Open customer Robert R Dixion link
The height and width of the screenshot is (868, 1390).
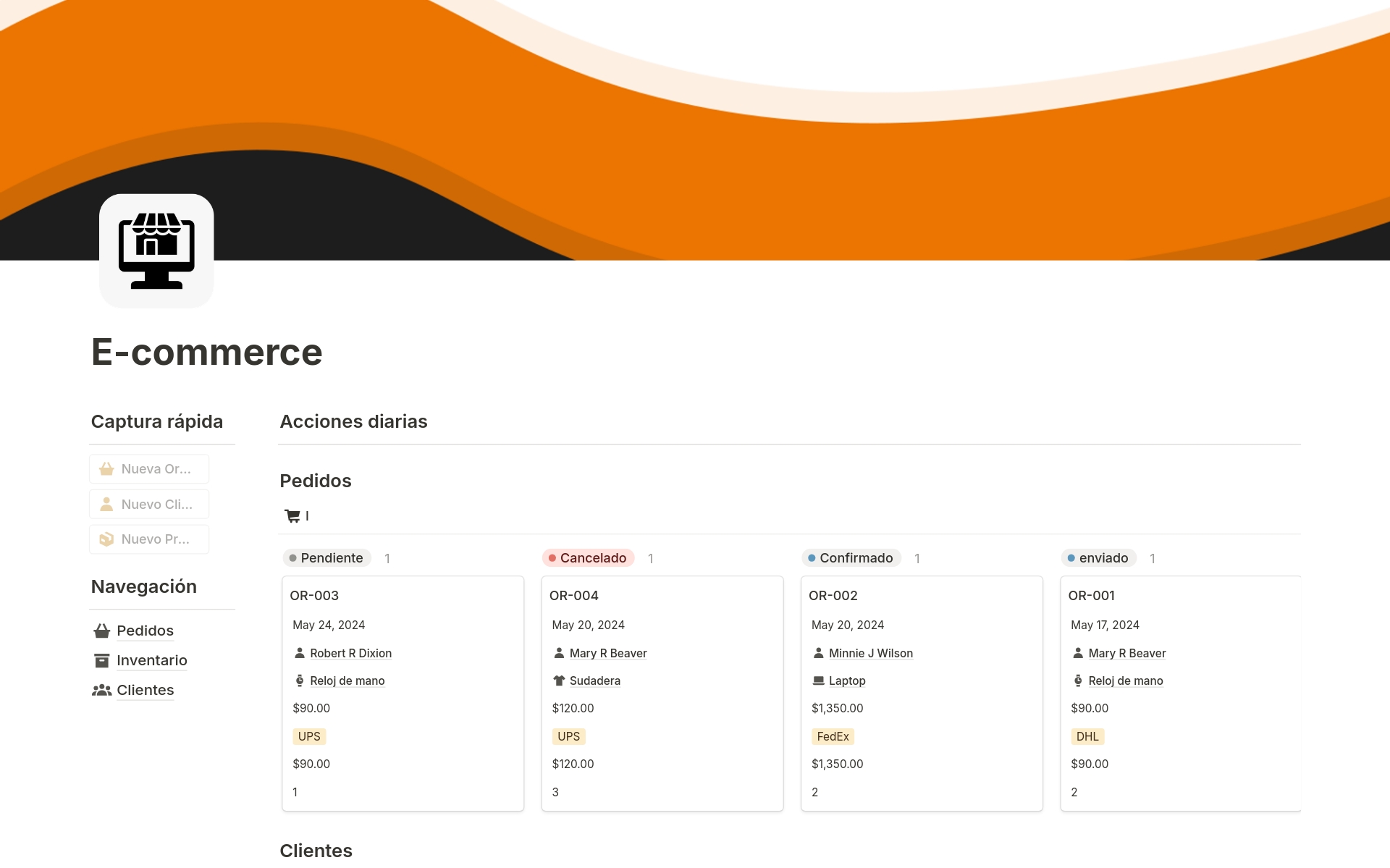point(350,653)
